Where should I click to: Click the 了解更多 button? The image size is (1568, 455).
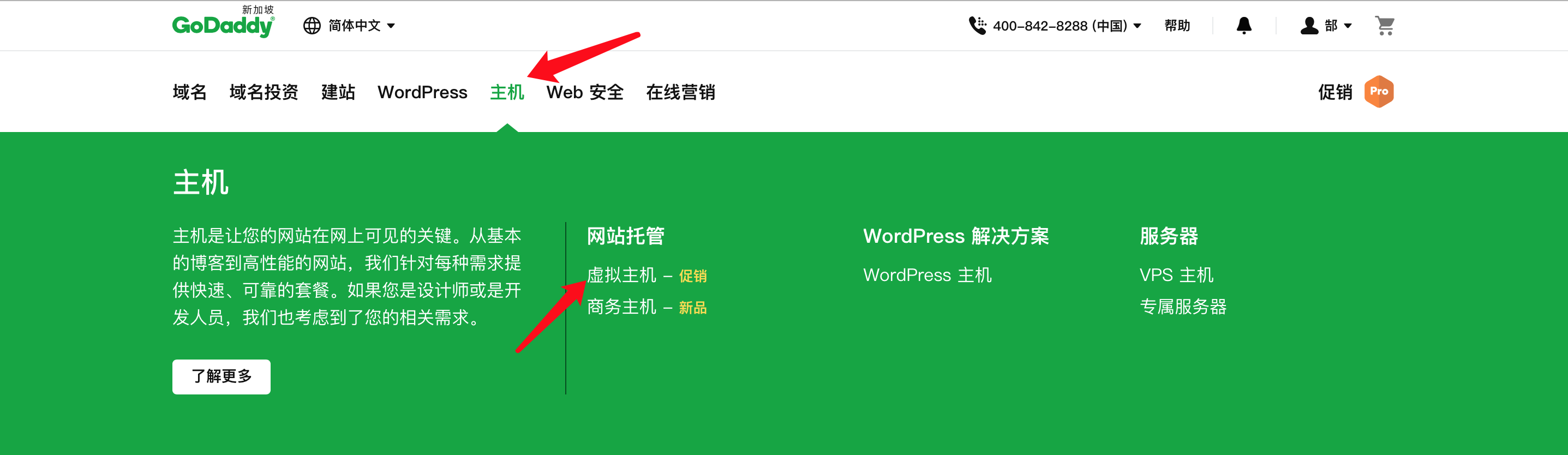pyautogui.click(x=222, y=376)
